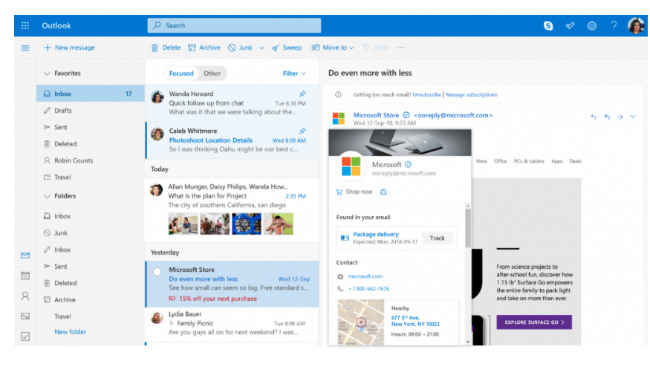650x377 pixels.
Task: Click Track button for package delivery
Action: 437,238
